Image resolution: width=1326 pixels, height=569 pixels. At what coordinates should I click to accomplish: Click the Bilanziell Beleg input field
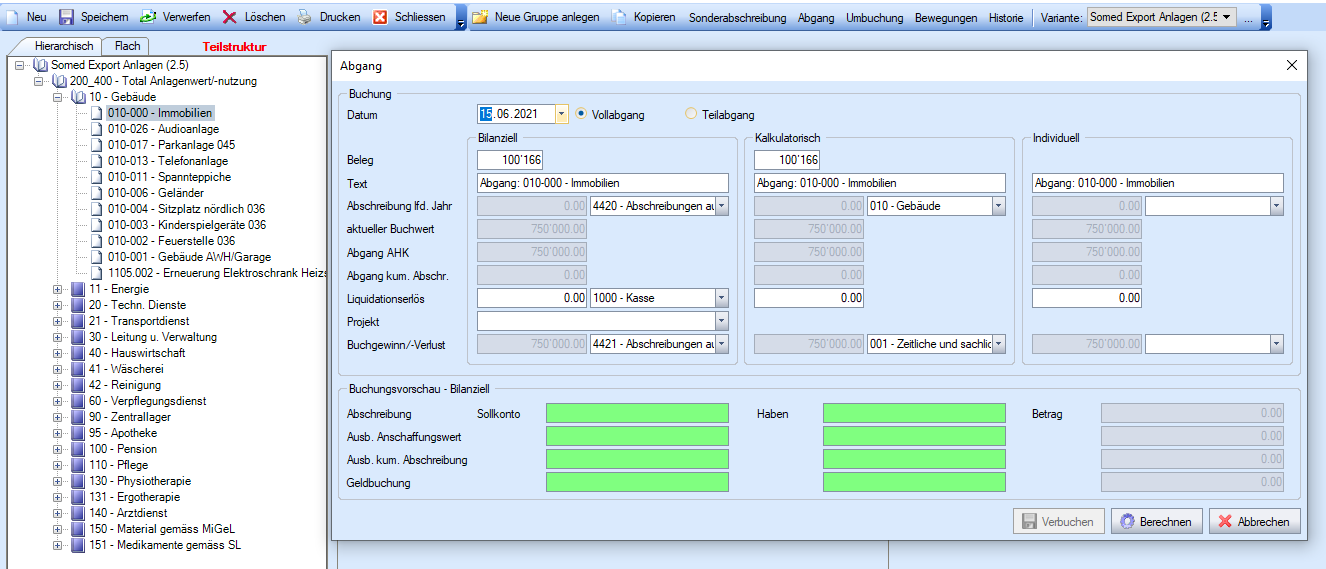coord(510,160)
